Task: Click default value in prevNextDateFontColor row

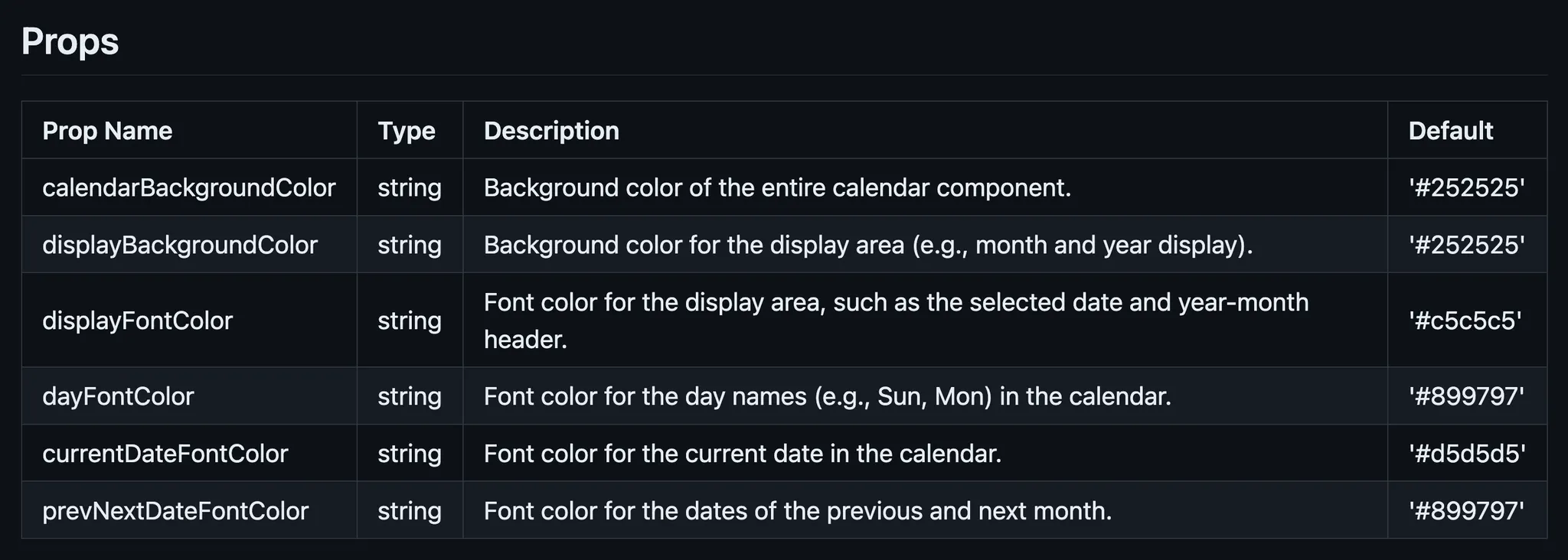Action: 1467,510
